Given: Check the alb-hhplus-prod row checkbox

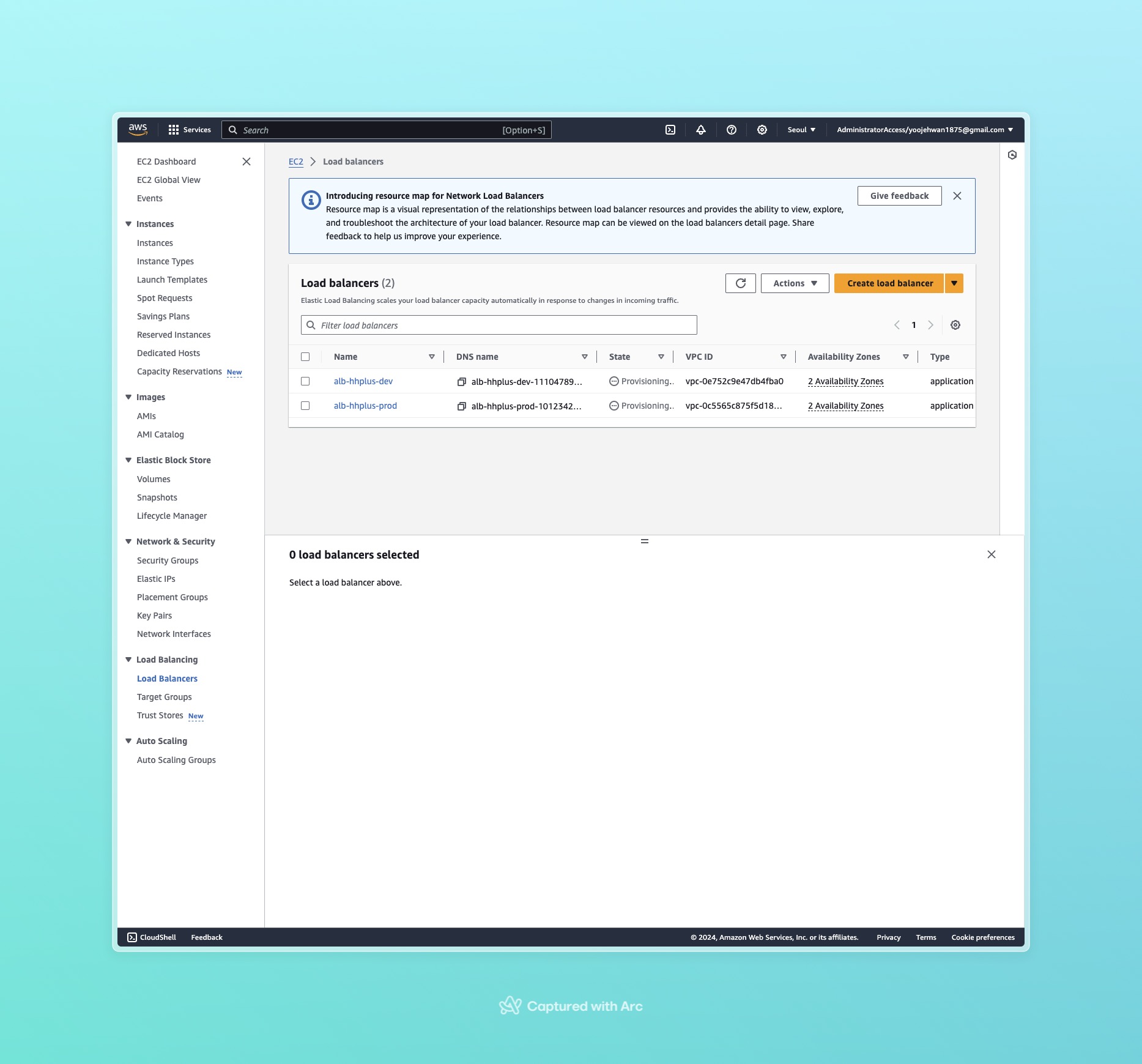Looking at the screenshot, I should [x=305, y=406].
